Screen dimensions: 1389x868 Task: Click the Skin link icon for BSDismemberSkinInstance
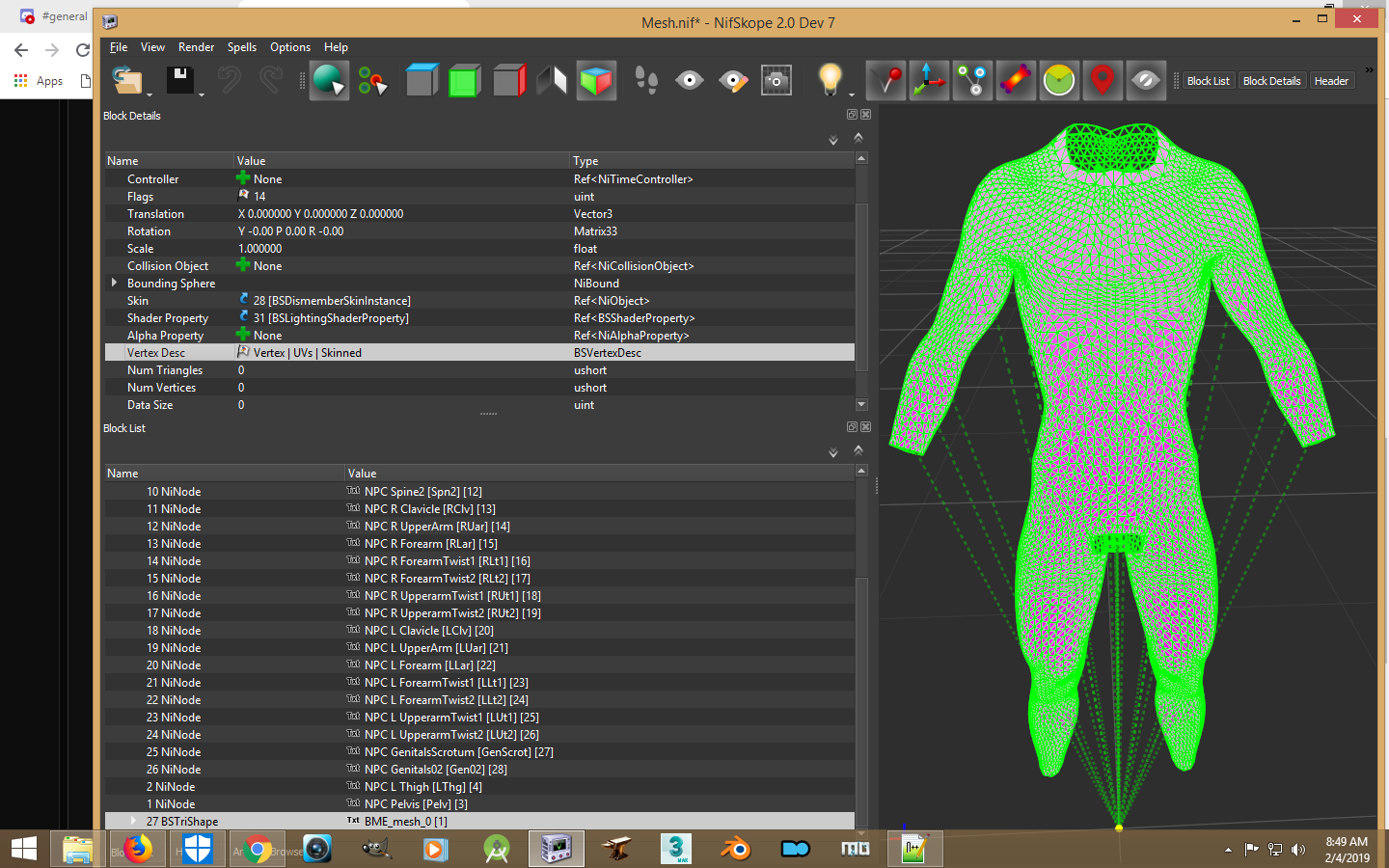pyautogui.click(x=243, y=300)
